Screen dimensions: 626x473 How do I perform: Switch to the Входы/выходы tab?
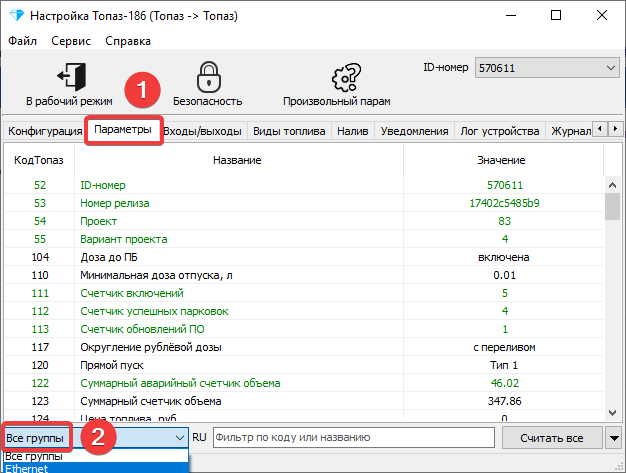(x=203, y=131)
